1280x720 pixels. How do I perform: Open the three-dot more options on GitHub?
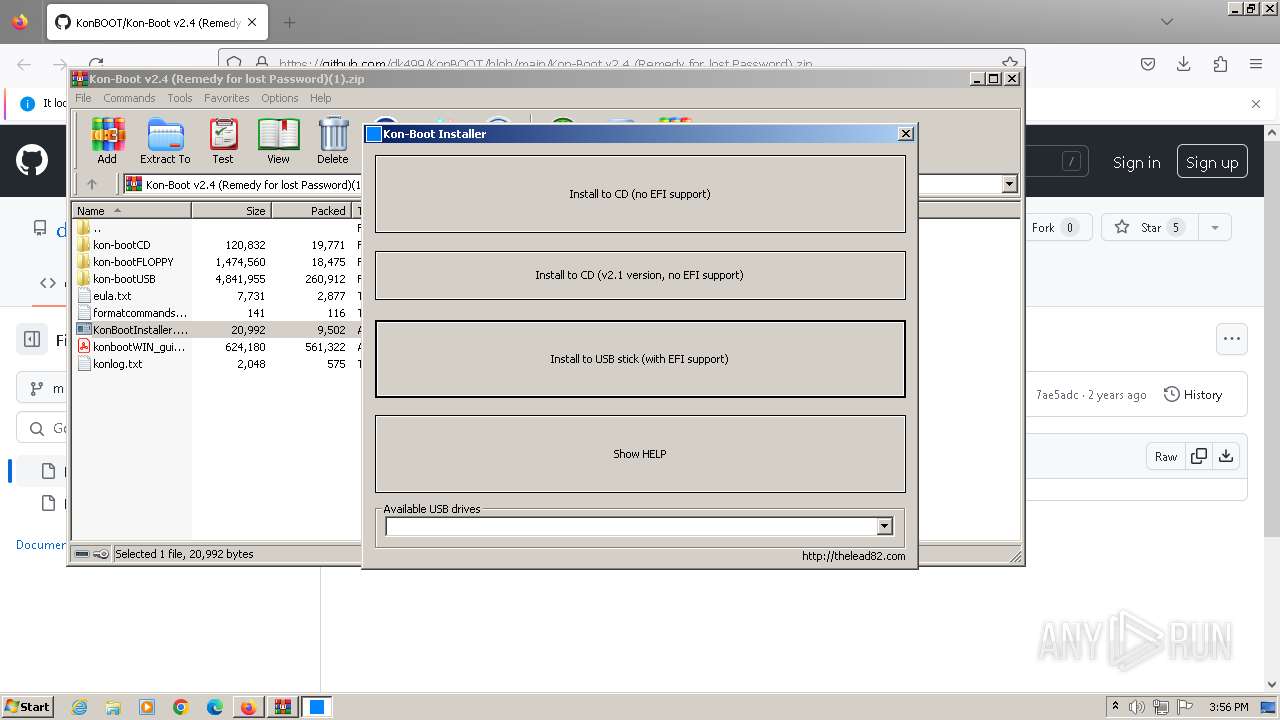(x=1232, y=339)
